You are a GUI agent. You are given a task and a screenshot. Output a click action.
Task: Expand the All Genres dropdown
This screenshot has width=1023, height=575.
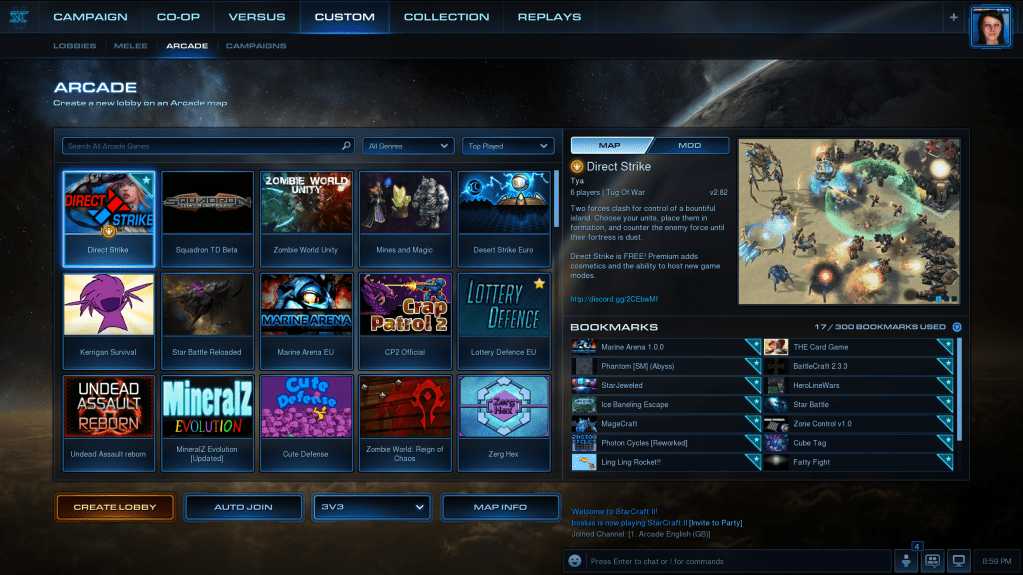click(x=408, y=146)
